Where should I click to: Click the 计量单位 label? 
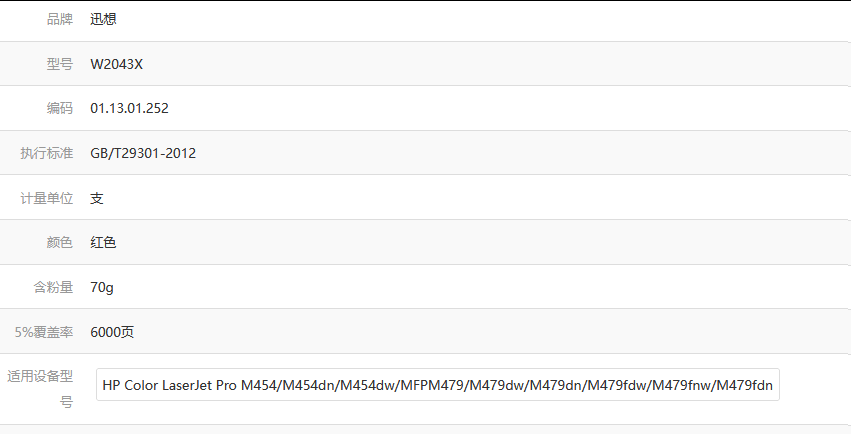click(x=47, y=198)
